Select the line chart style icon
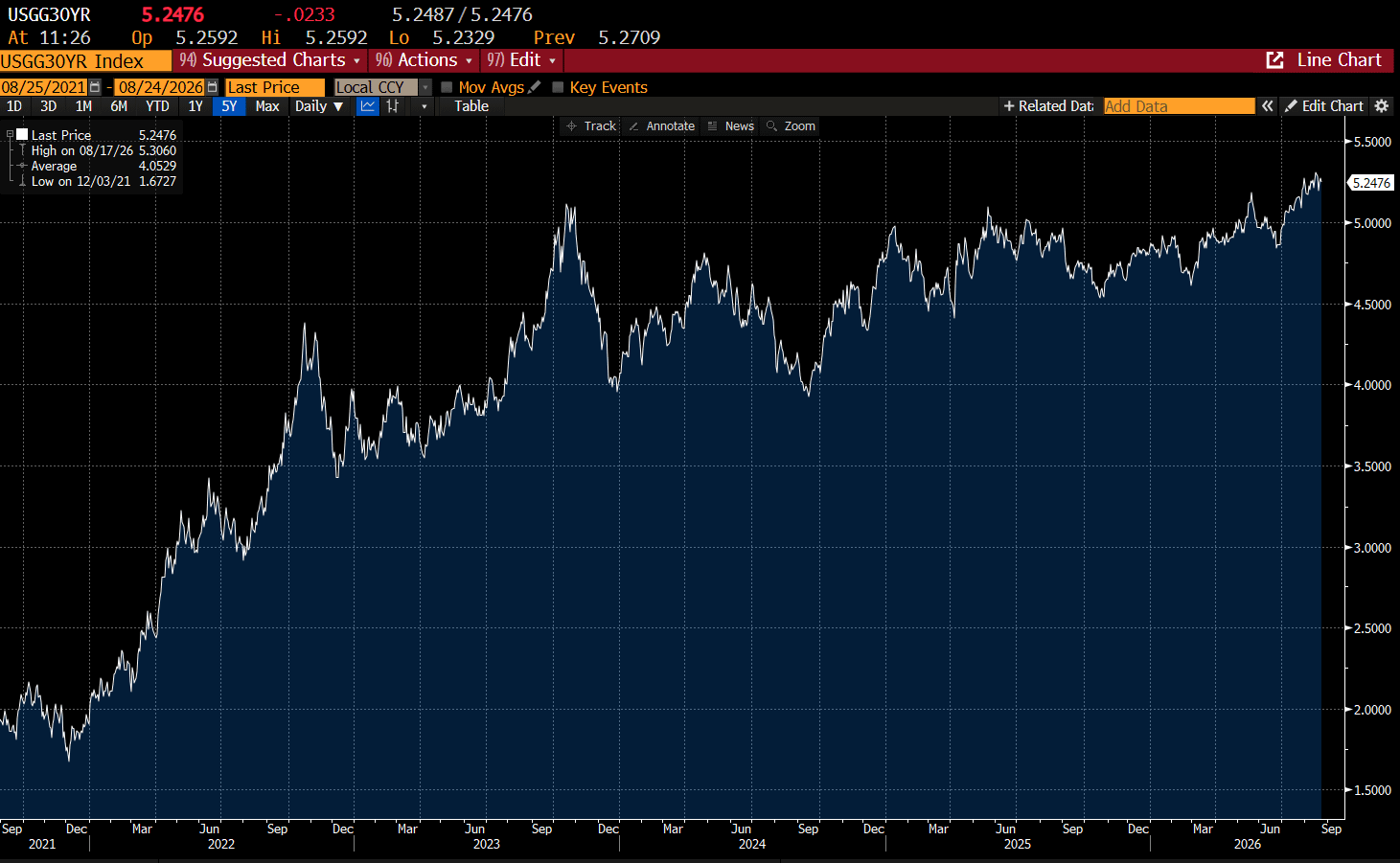 367,106
